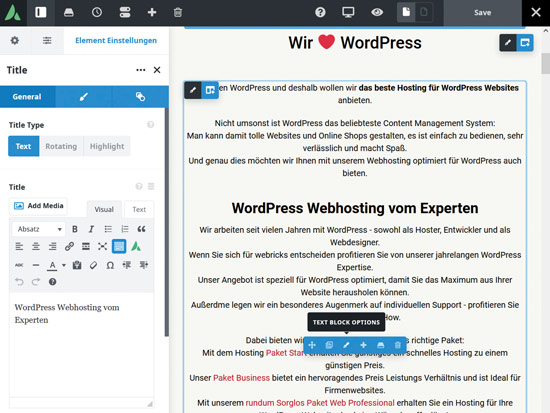550x413 pixels.
Task: Select the General tab
Action: pyautogui.click(x=27, y=96)
